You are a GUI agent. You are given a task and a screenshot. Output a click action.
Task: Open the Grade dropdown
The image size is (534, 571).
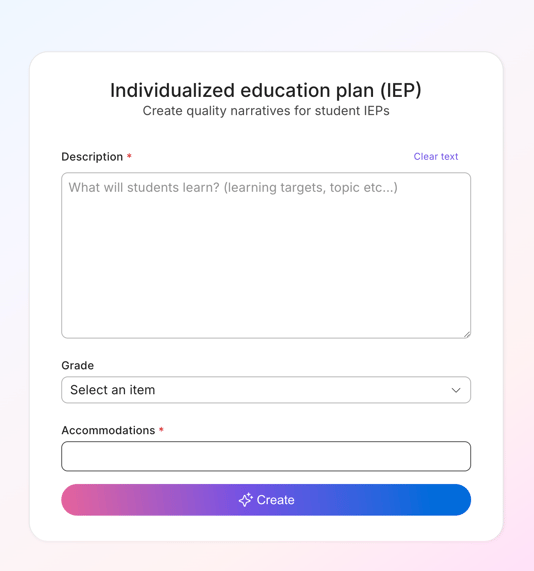(x=266, y=390)
